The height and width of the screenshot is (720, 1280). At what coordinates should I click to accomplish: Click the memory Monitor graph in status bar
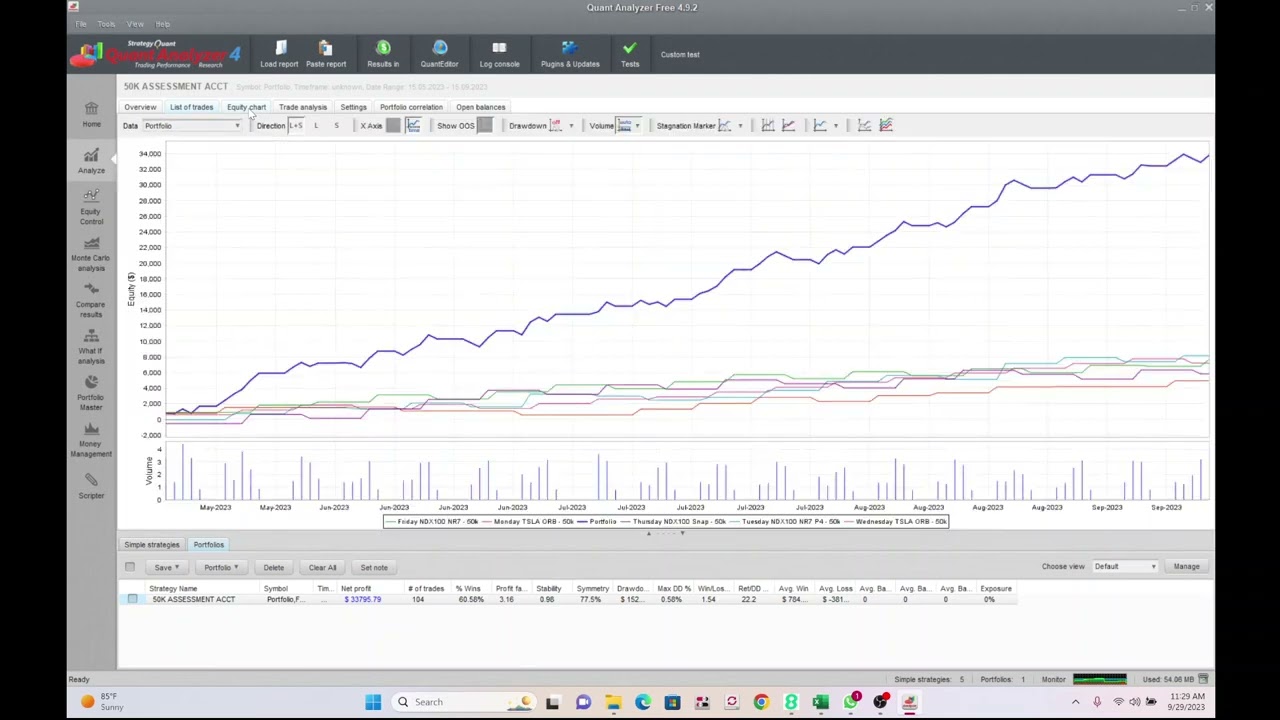(1099, 680)
